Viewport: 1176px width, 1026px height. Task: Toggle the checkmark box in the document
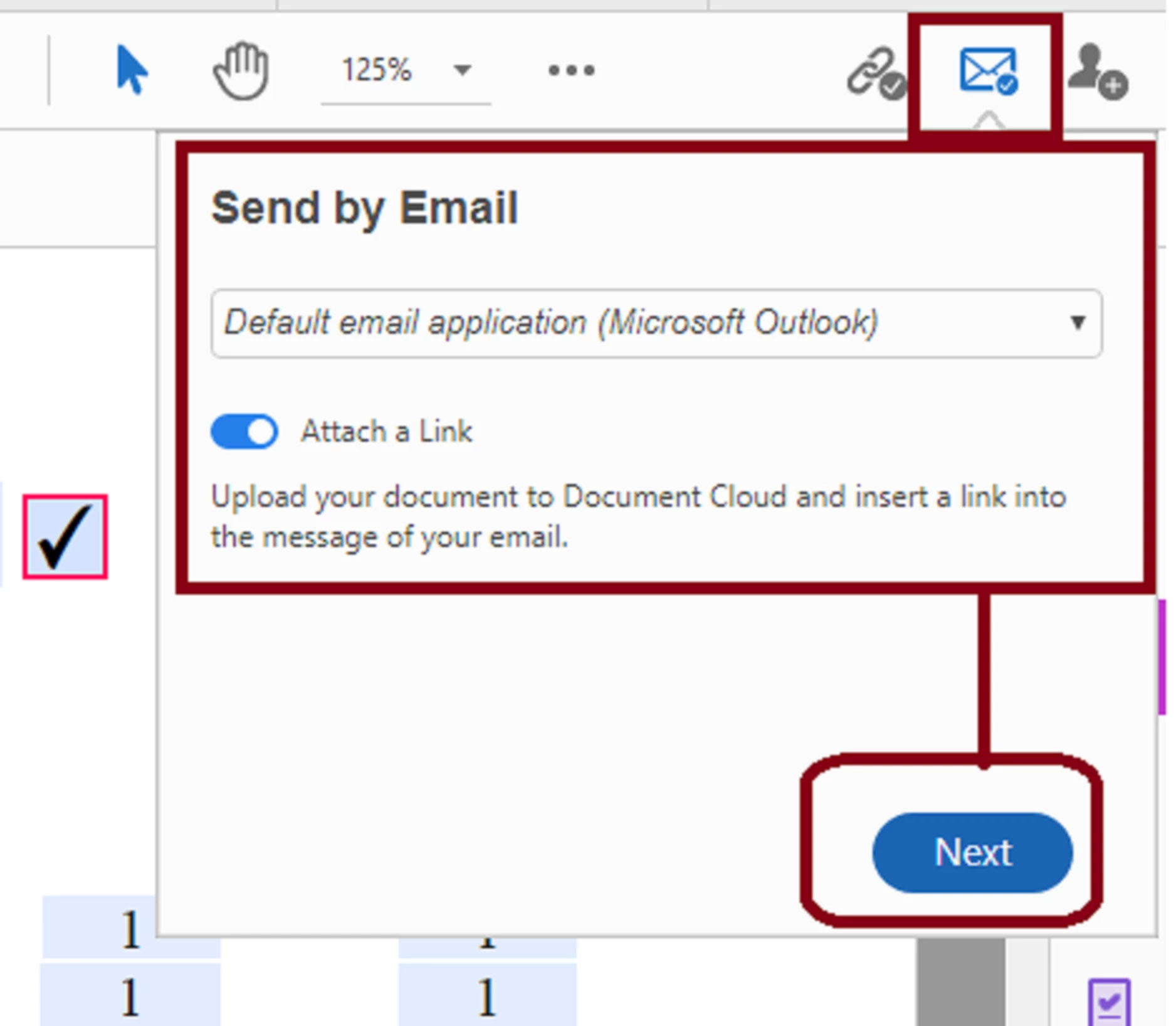[x=65, y=537]
